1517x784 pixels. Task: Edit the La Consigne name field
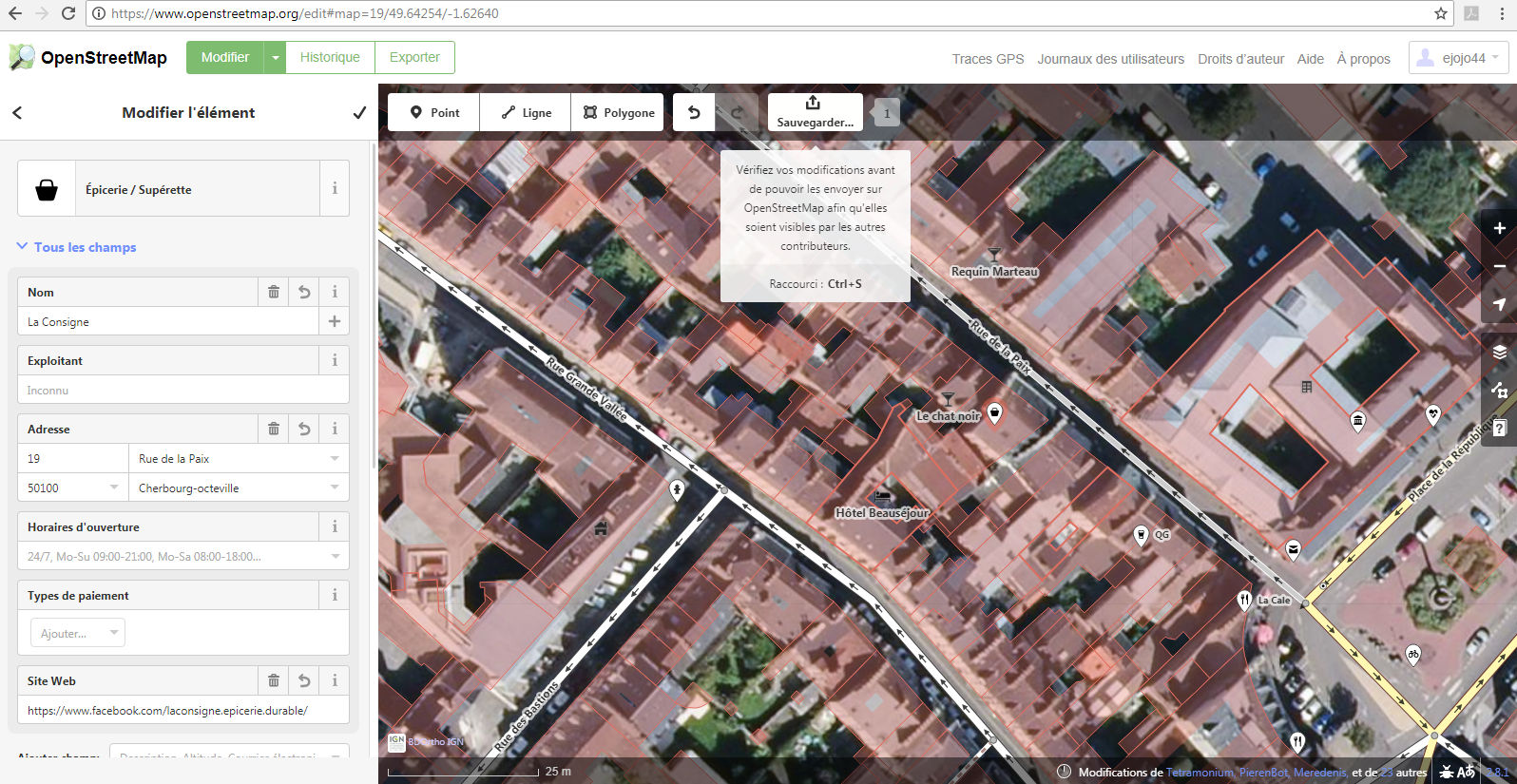pyautogui.click(x=168, y=321)
